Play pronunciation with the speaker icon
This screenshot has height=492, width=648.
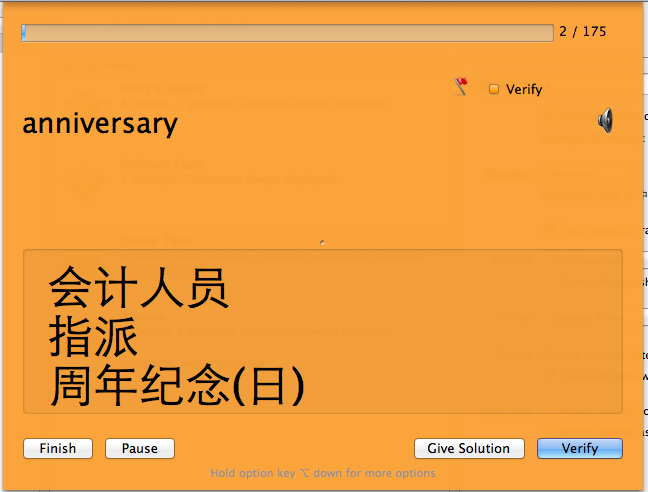[605, 121]
